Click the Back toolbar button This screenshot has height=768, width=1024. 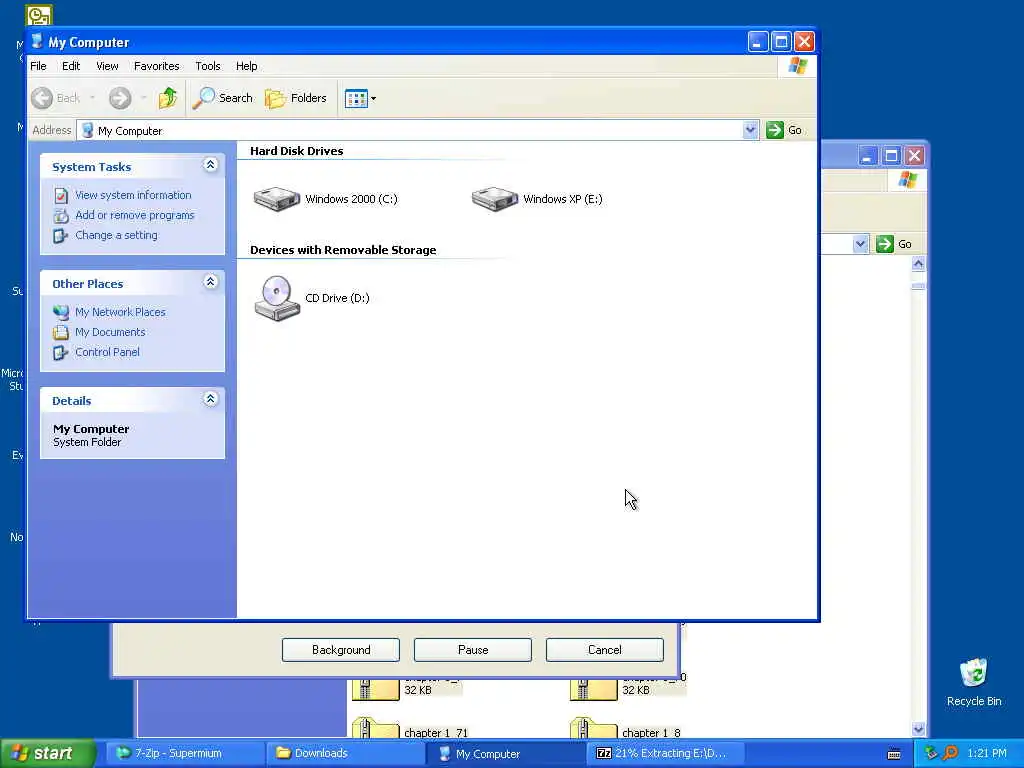click(x=56, y=98)
